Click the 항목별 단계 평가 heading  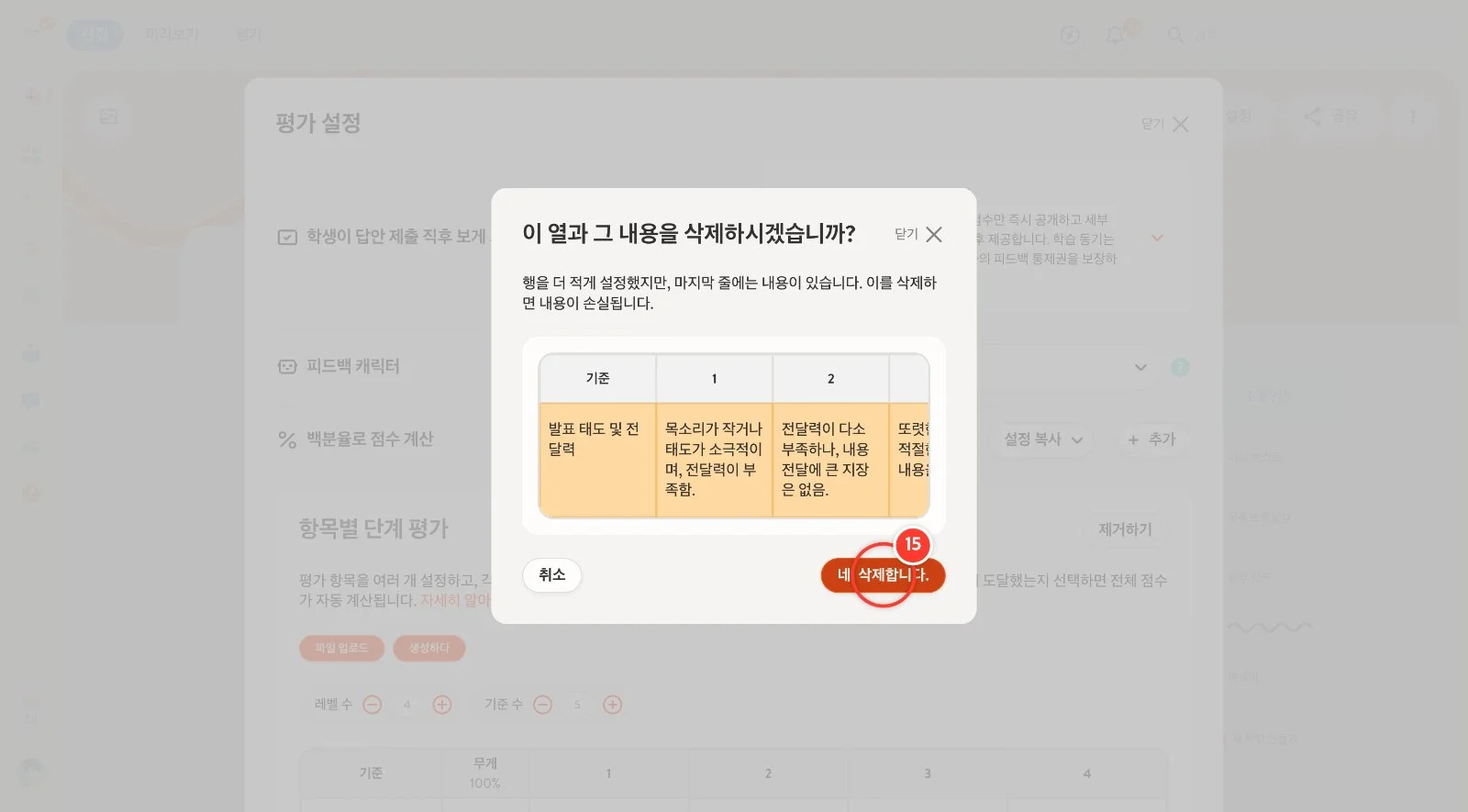[x=373, y=529]
